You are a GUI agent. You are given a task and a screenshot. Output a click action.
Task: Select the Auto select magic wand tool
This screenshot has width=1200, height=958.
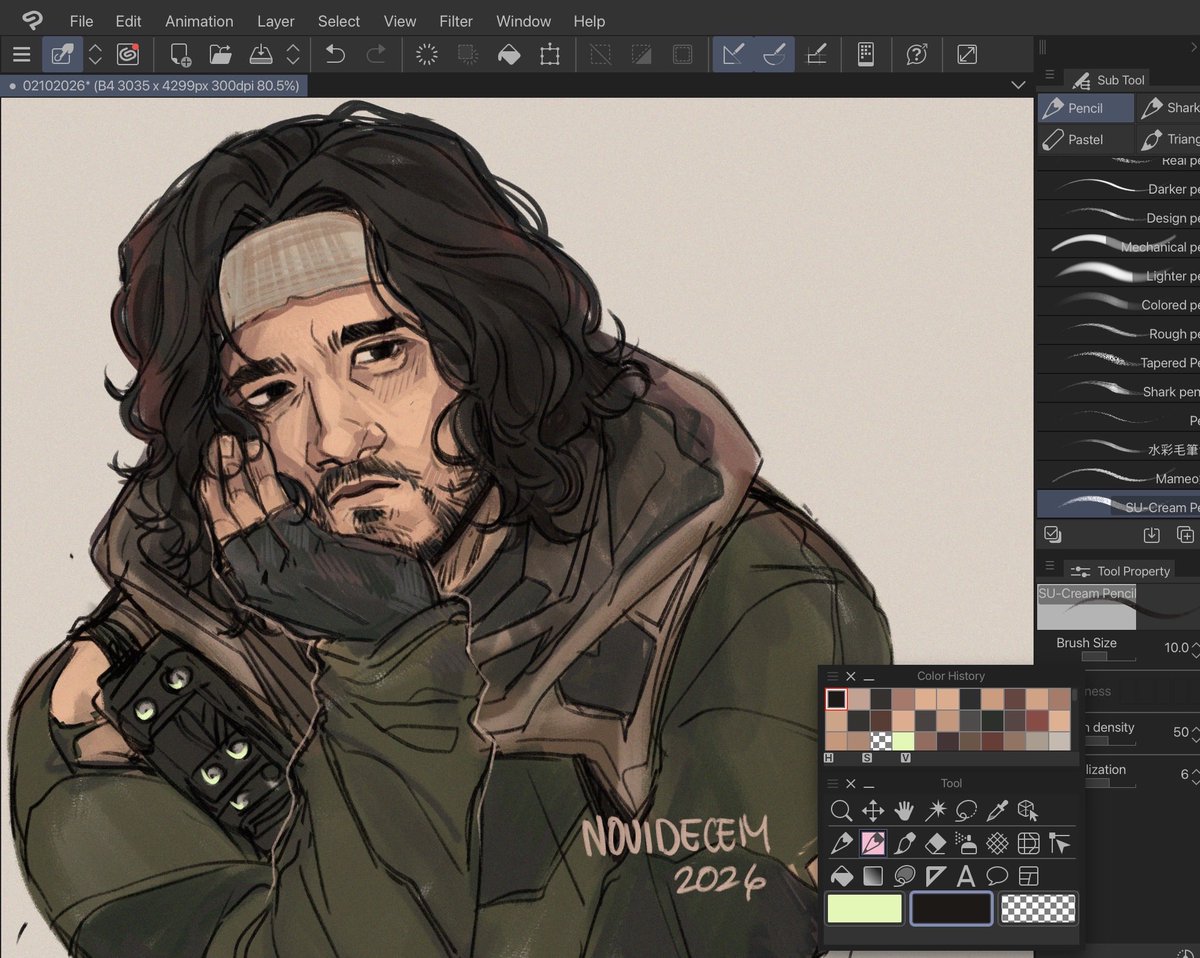[x=935, y=811]
